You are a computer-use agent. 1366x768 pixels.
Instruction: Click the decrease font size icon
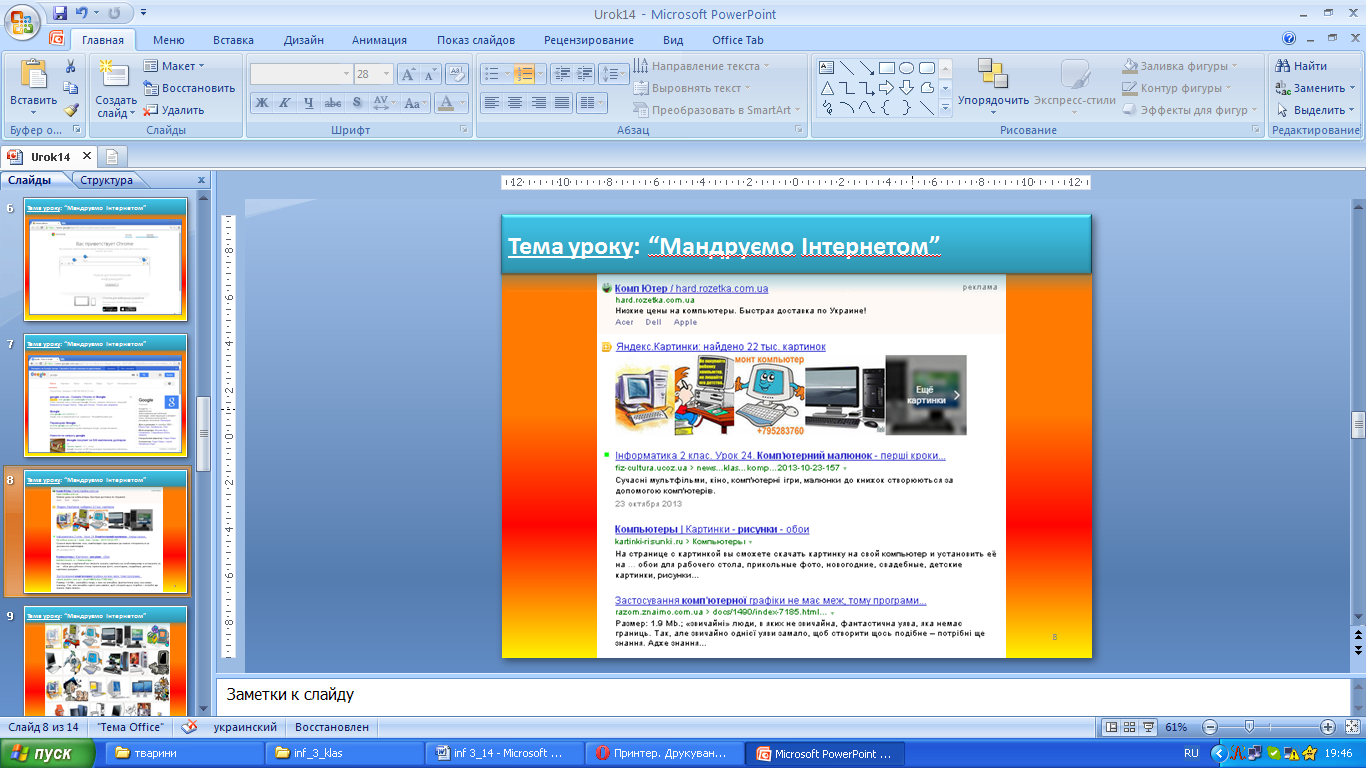[x=430, y=74]
